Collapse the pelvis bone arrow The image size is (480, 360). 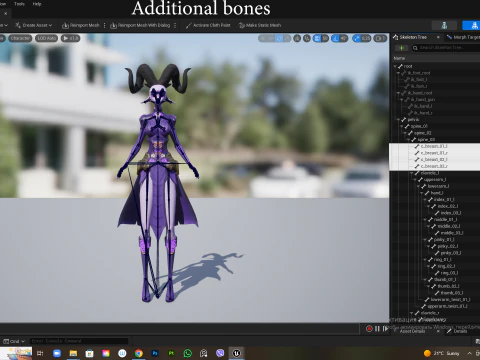pyautogui.click(x=398, y=120)
